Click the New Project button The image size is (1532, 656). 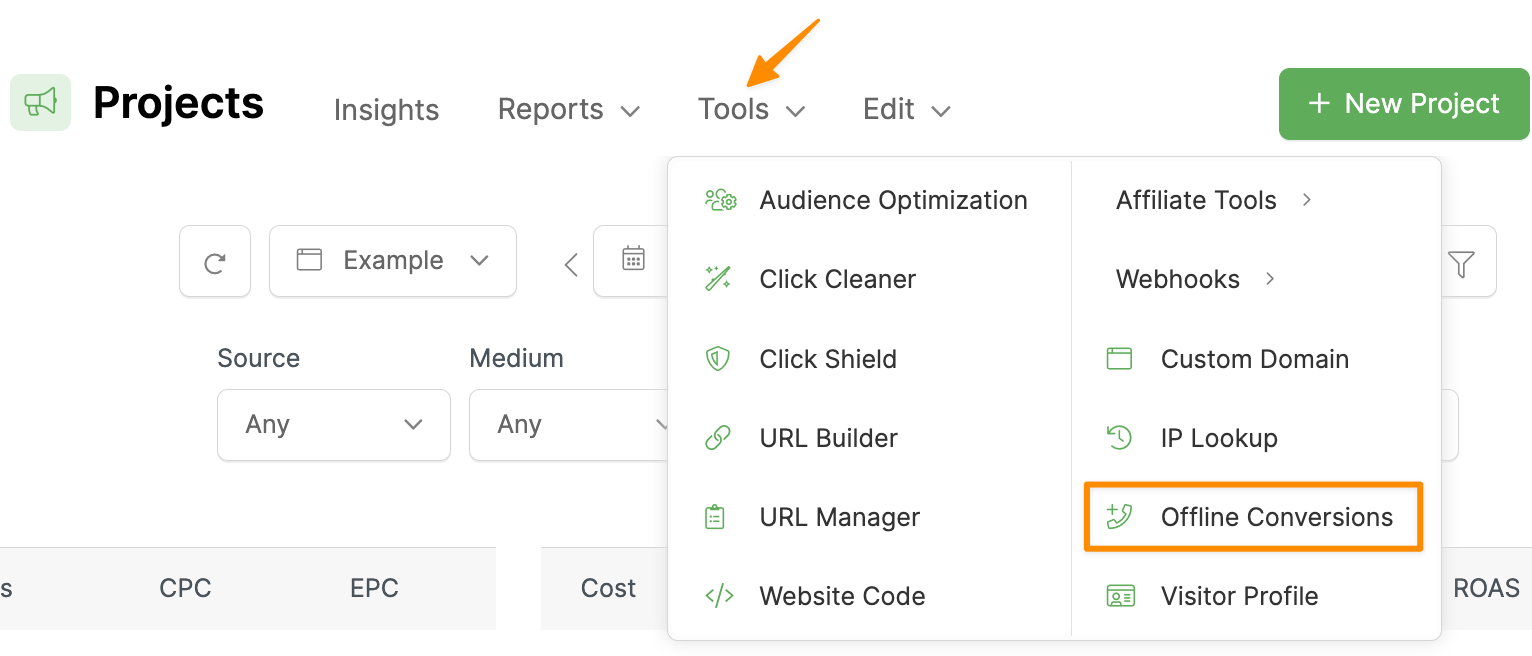1403,104
